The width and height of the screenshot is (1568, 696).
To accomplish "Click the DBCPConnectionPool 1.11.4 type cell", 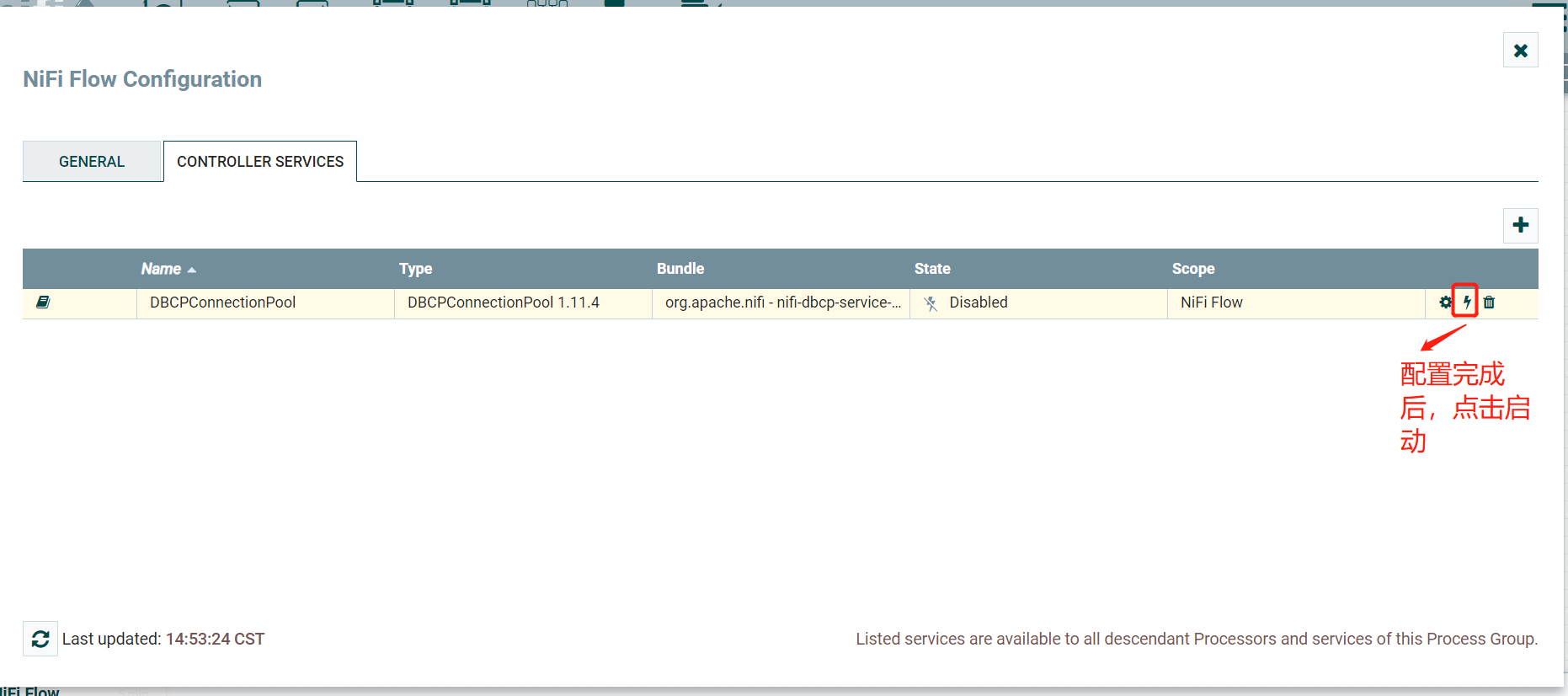I will pyautogui.click(x=523, y=302).
